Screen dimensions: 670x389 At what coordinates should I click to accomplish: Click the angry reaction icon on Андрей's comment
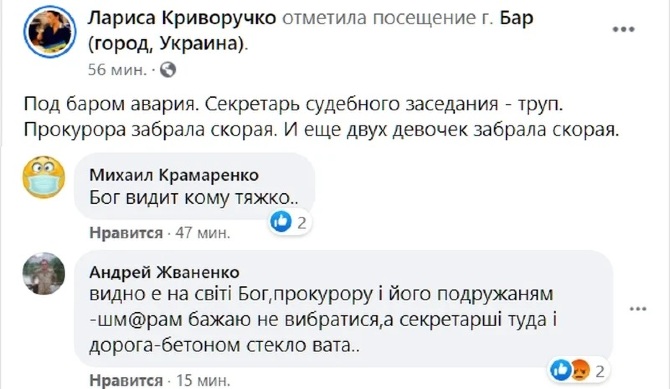point(580,371)
